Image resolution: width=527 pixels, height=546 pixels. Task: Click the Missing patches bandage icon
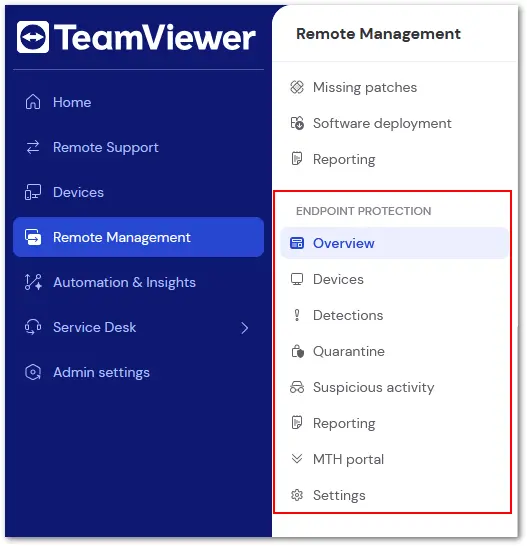[297, 87]
